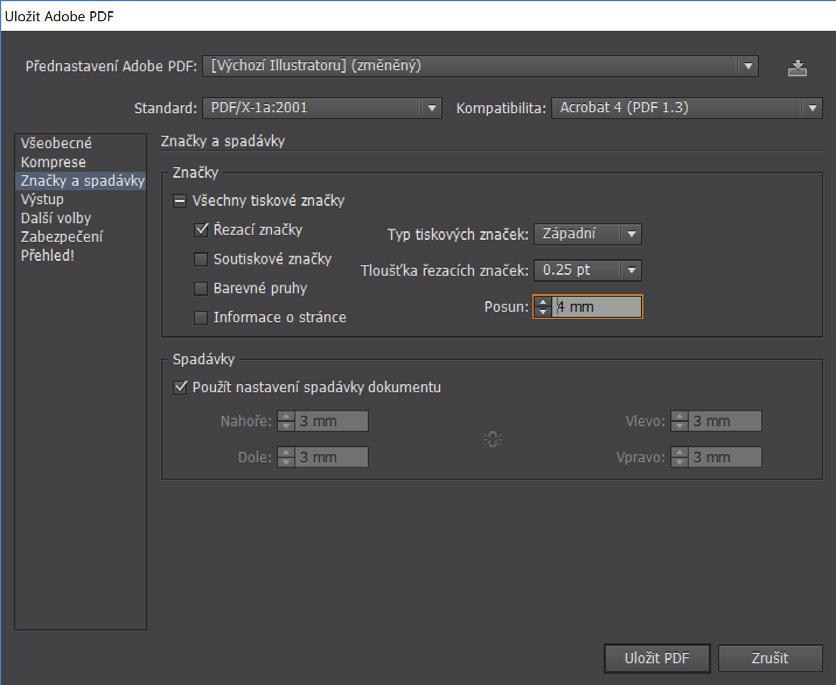Viewport: 836px width, 685px height.
Task: Select Zabezpečení in the side list
Action: 81,237
